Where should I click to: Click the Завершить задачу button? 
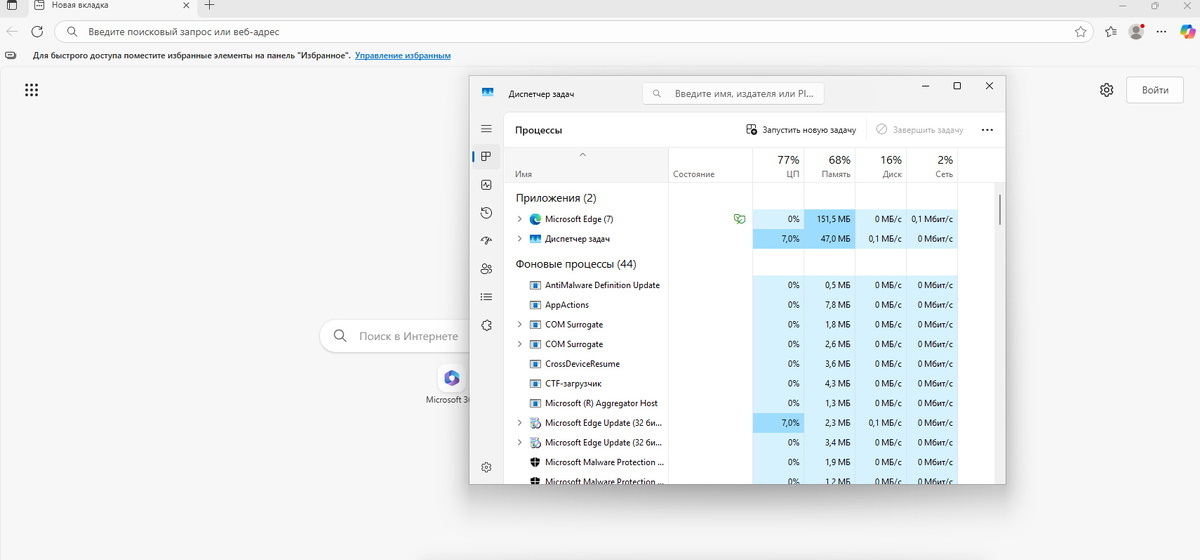pyautogui.click(x=919, y=130)
